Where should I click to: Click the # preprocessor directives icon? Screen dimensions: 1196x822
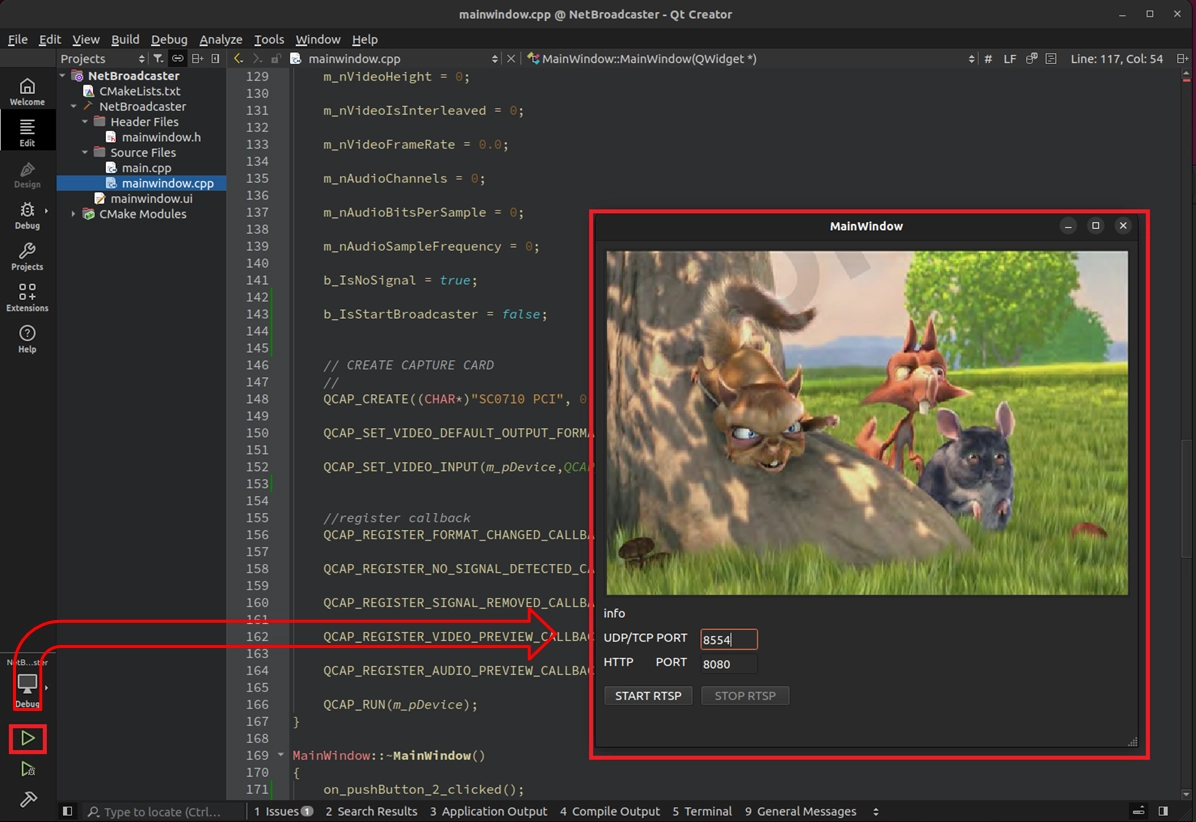click(x=988, y=58)
